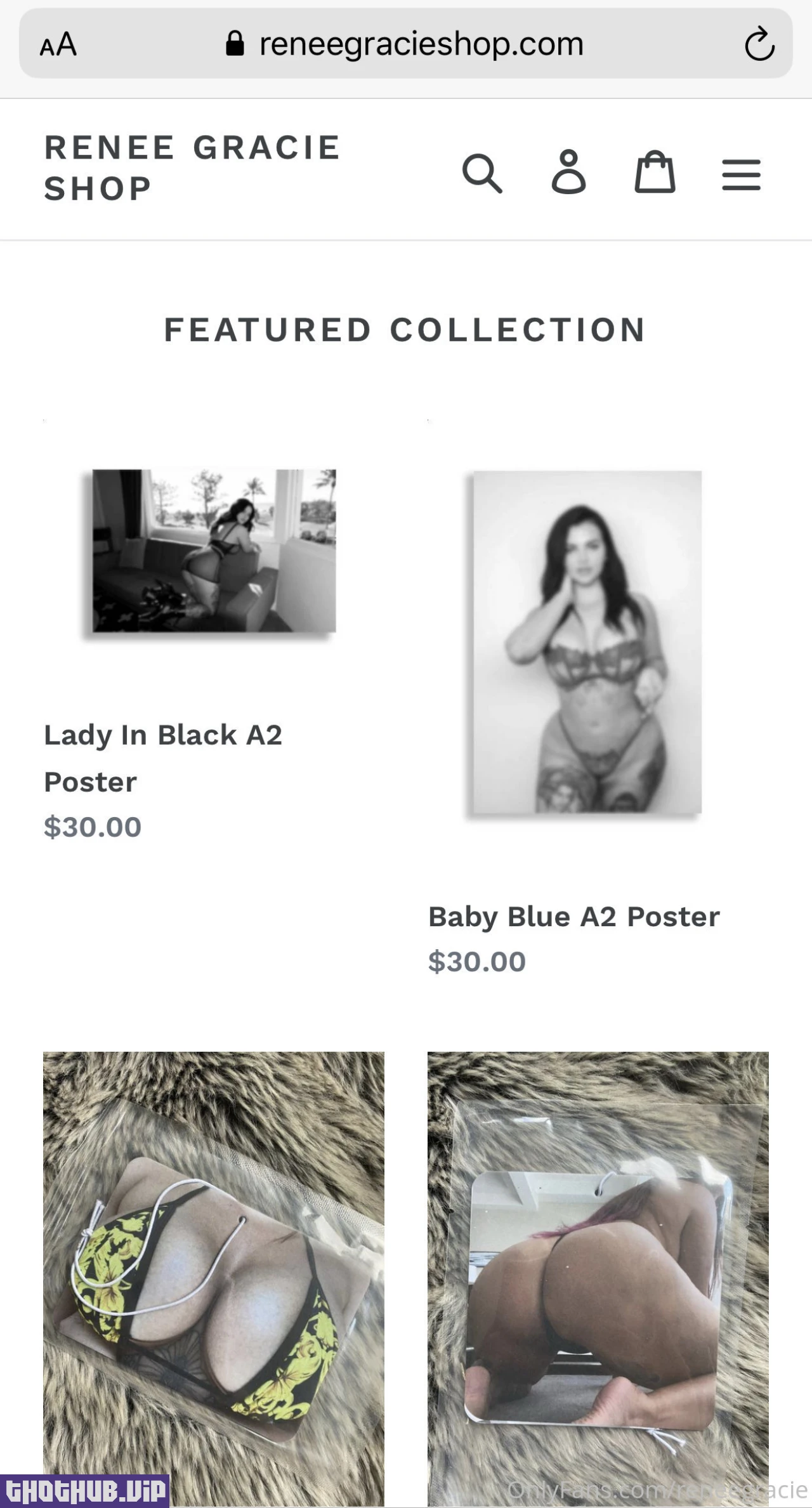
Task: Open the bottom-right air freshener product image
Action: pos(598,1278)
